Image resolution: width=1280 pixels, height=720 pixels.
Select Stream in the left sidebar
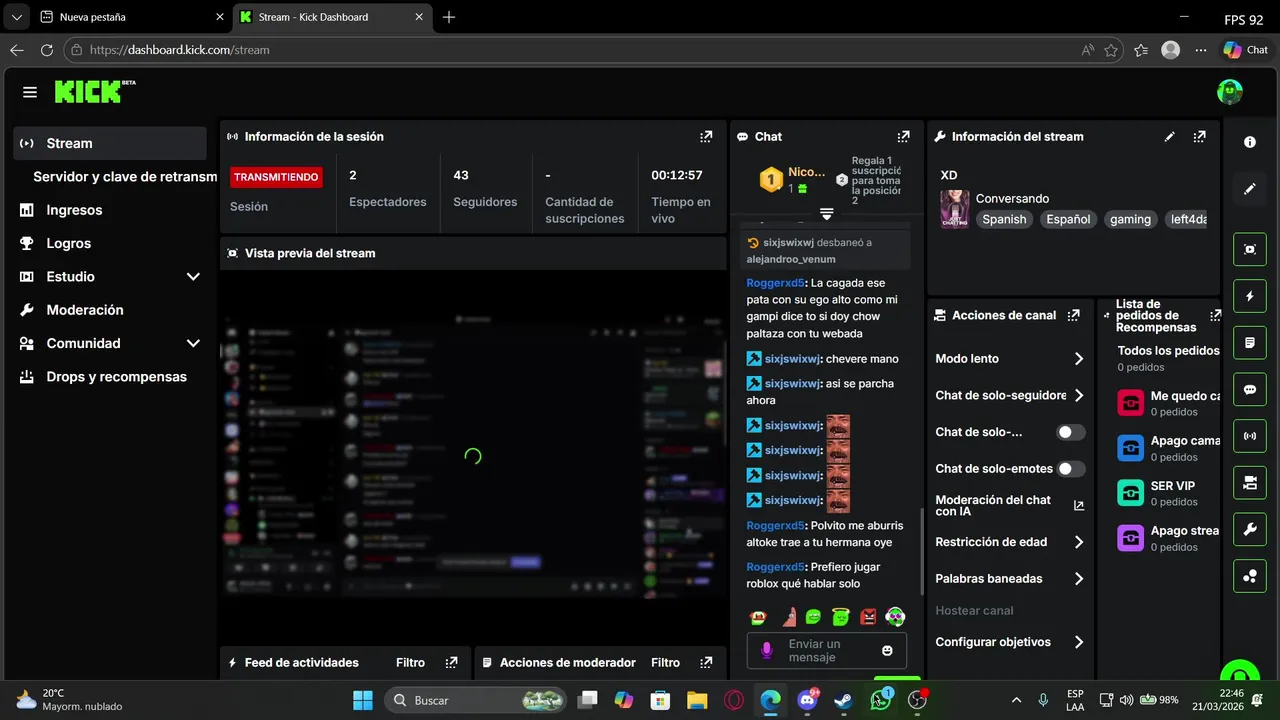110,143
